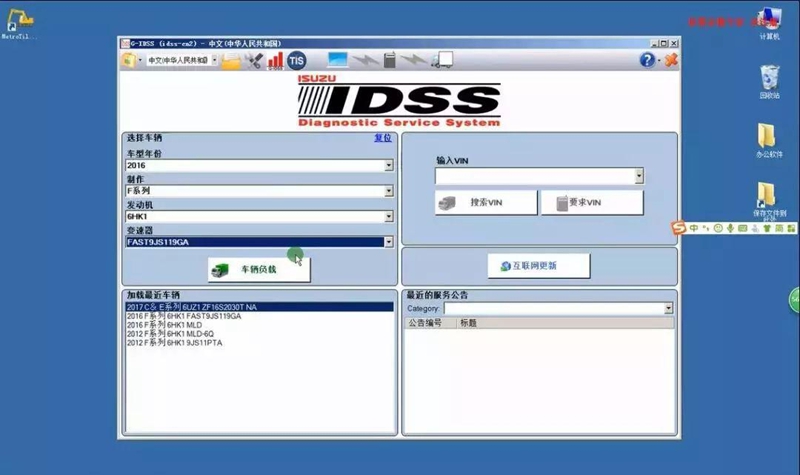Image resolution: width=800 pixels, height=475 pixels.
Task: Click the wrench tools icon in toolbar
Action: point(254,61)
